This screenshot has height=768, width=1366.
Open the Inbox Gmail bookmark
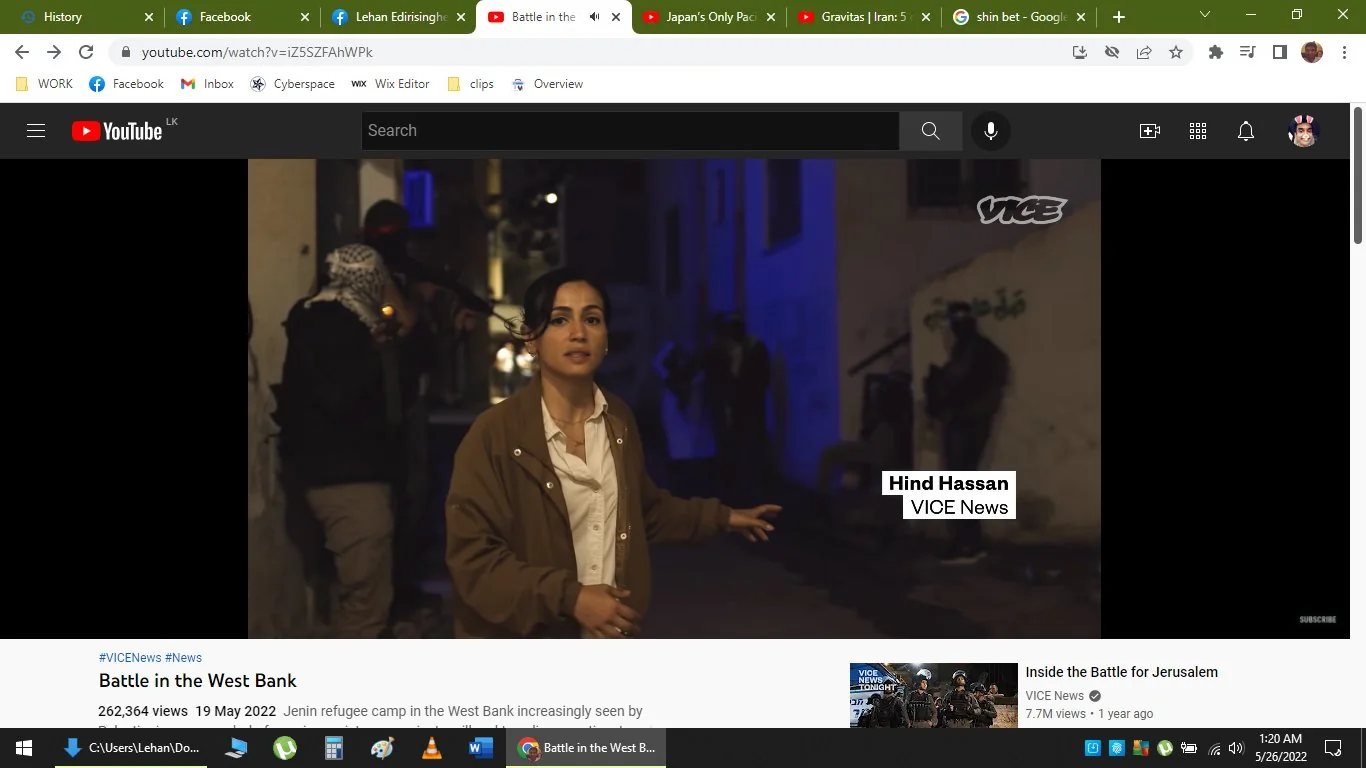tap(207, 84)
